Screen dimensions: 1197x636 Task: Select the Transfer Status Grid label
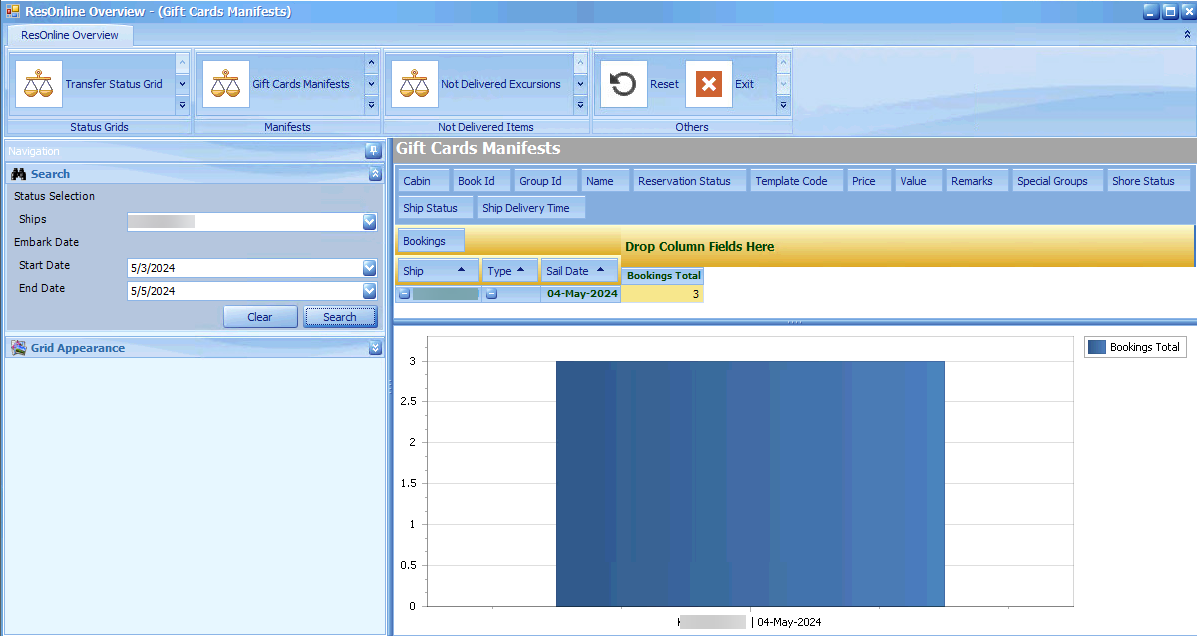114,84
